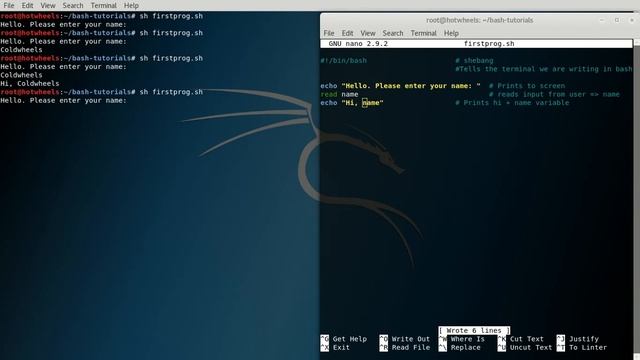Click the first 'sh firstprog.sh' command in left terminal
Image resolution: width=640 pixels, height=360 pixels.
(x=171, y=16)
